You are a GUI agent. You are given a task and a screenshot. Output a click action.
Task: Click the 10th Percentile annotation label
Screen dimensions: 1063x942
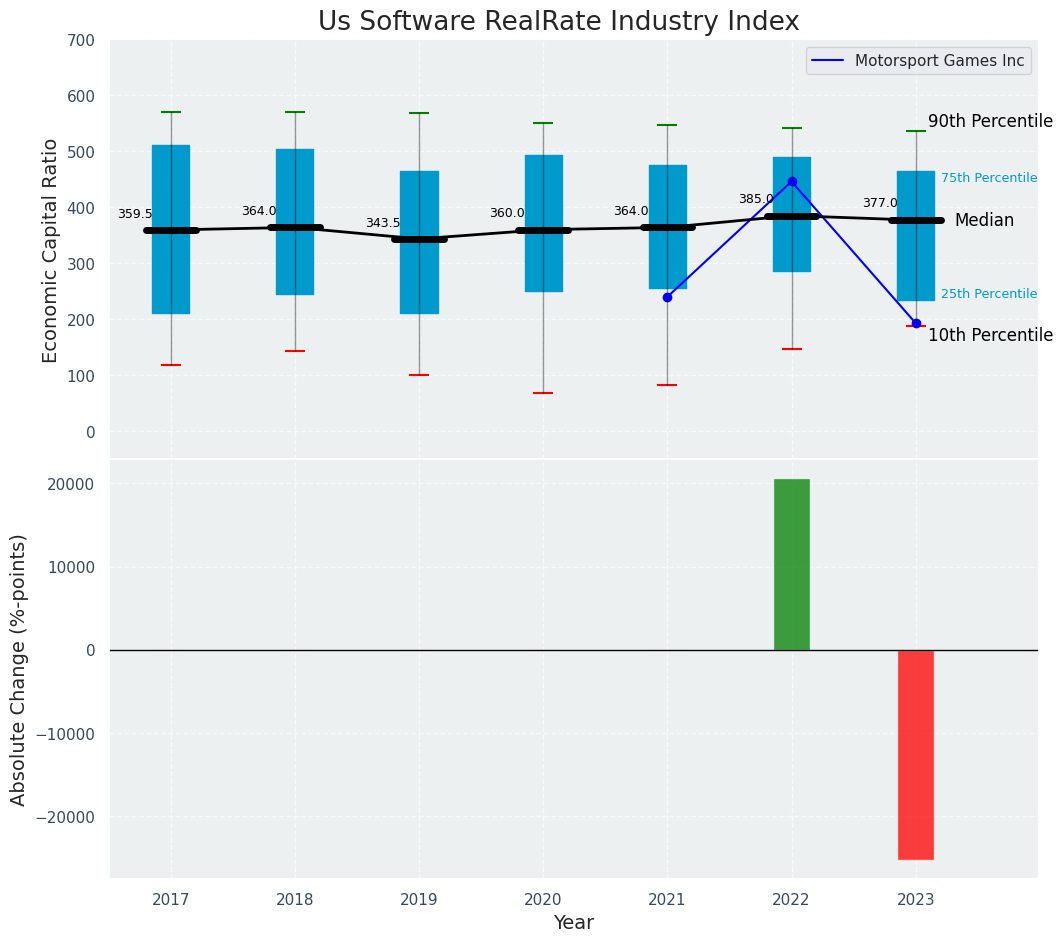[x=989, y=335]
